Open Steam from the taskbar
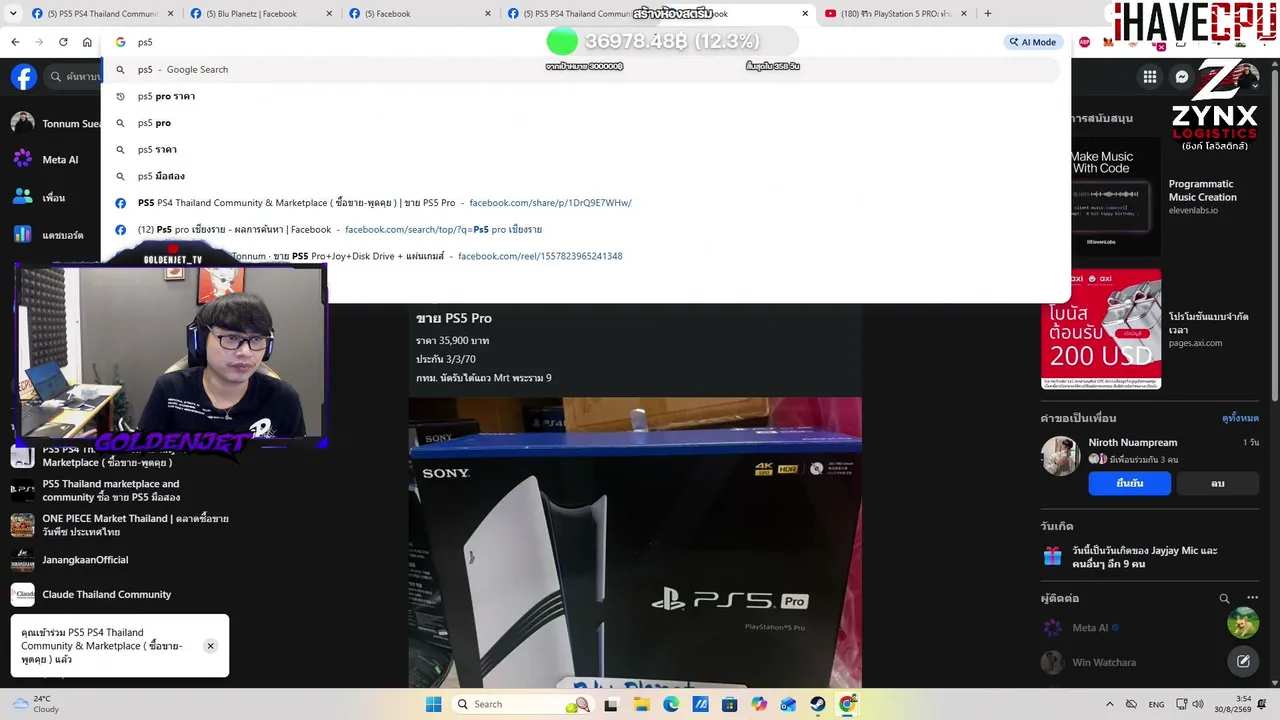Image resolution: width=1280 pixels, height=720 pixels. (x=818, y=704)
